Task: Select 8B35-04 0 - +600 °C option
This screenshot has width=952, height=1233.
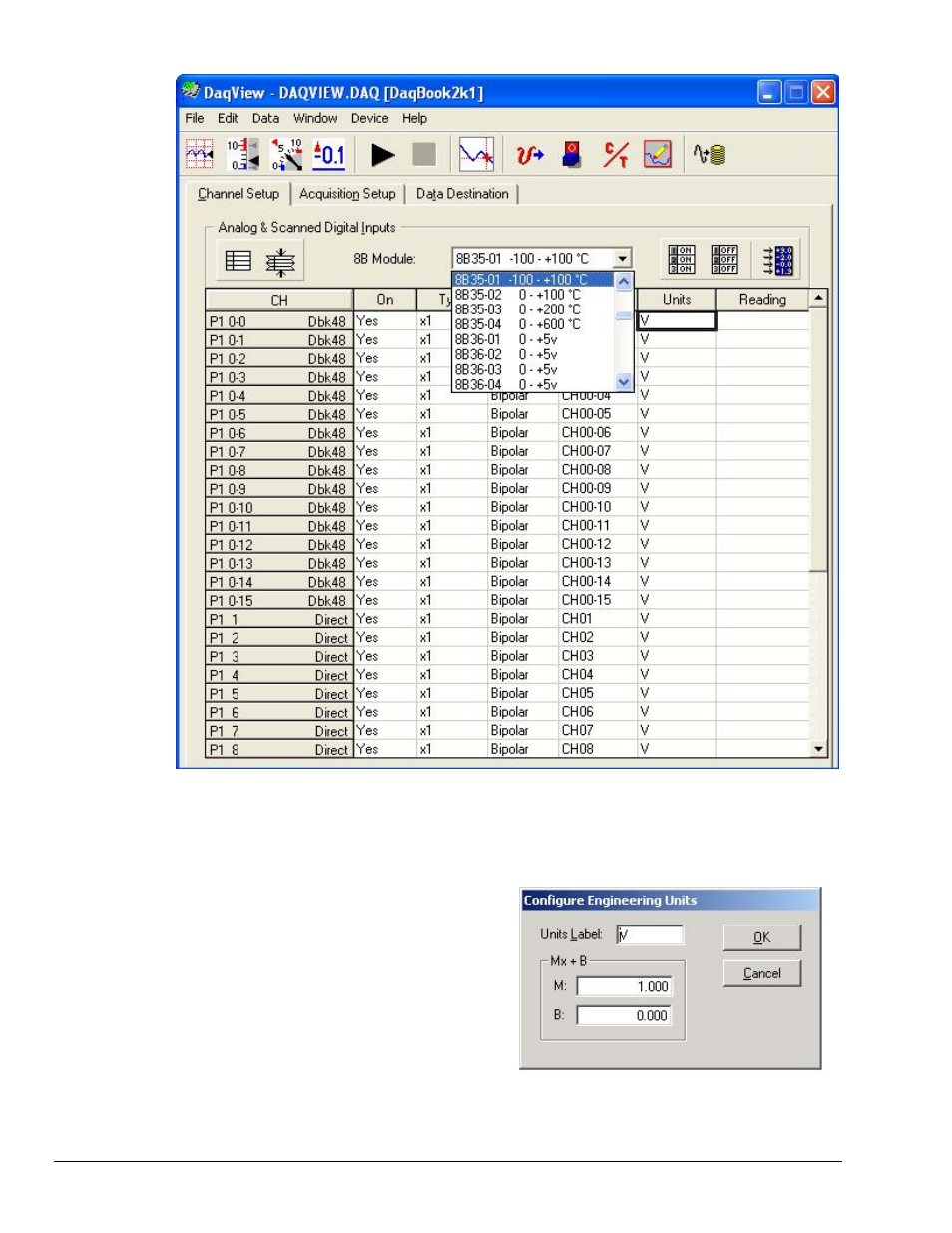Action: tap(533, 324)
